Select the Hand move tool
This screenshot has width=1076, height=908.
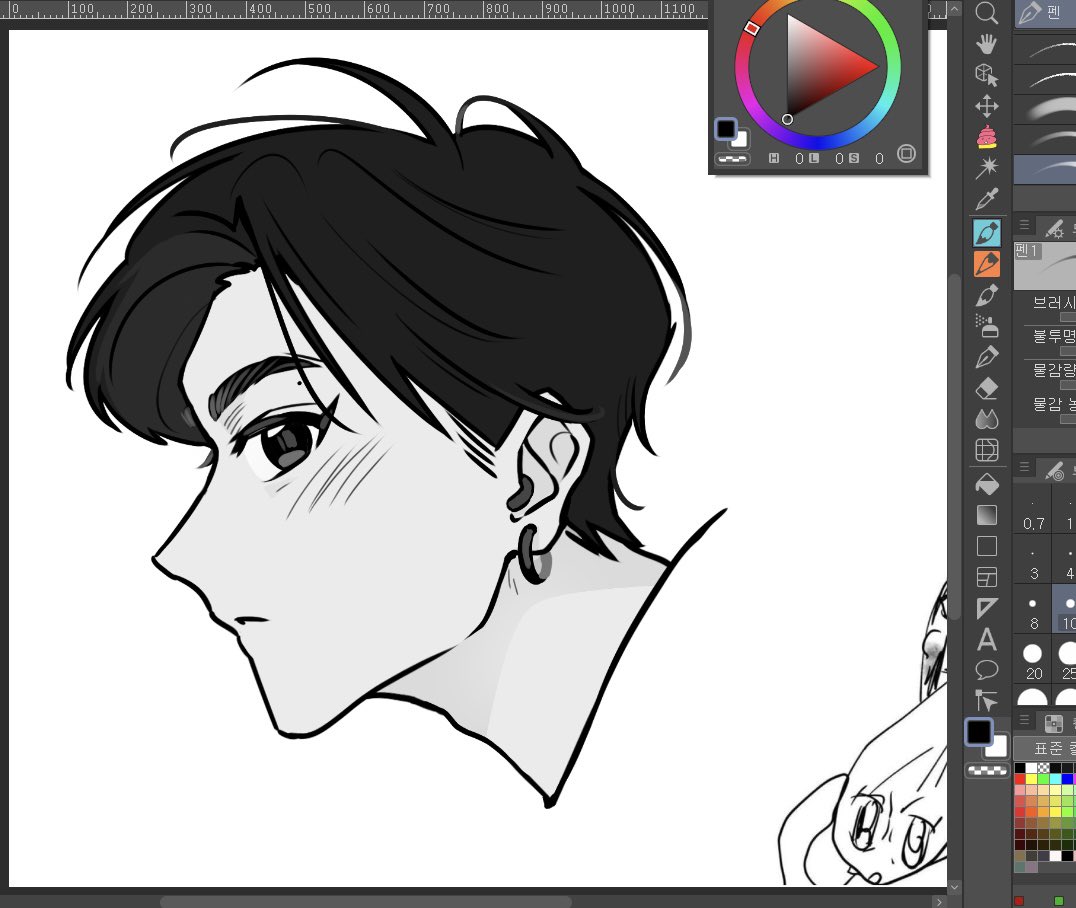click(986, 45)
